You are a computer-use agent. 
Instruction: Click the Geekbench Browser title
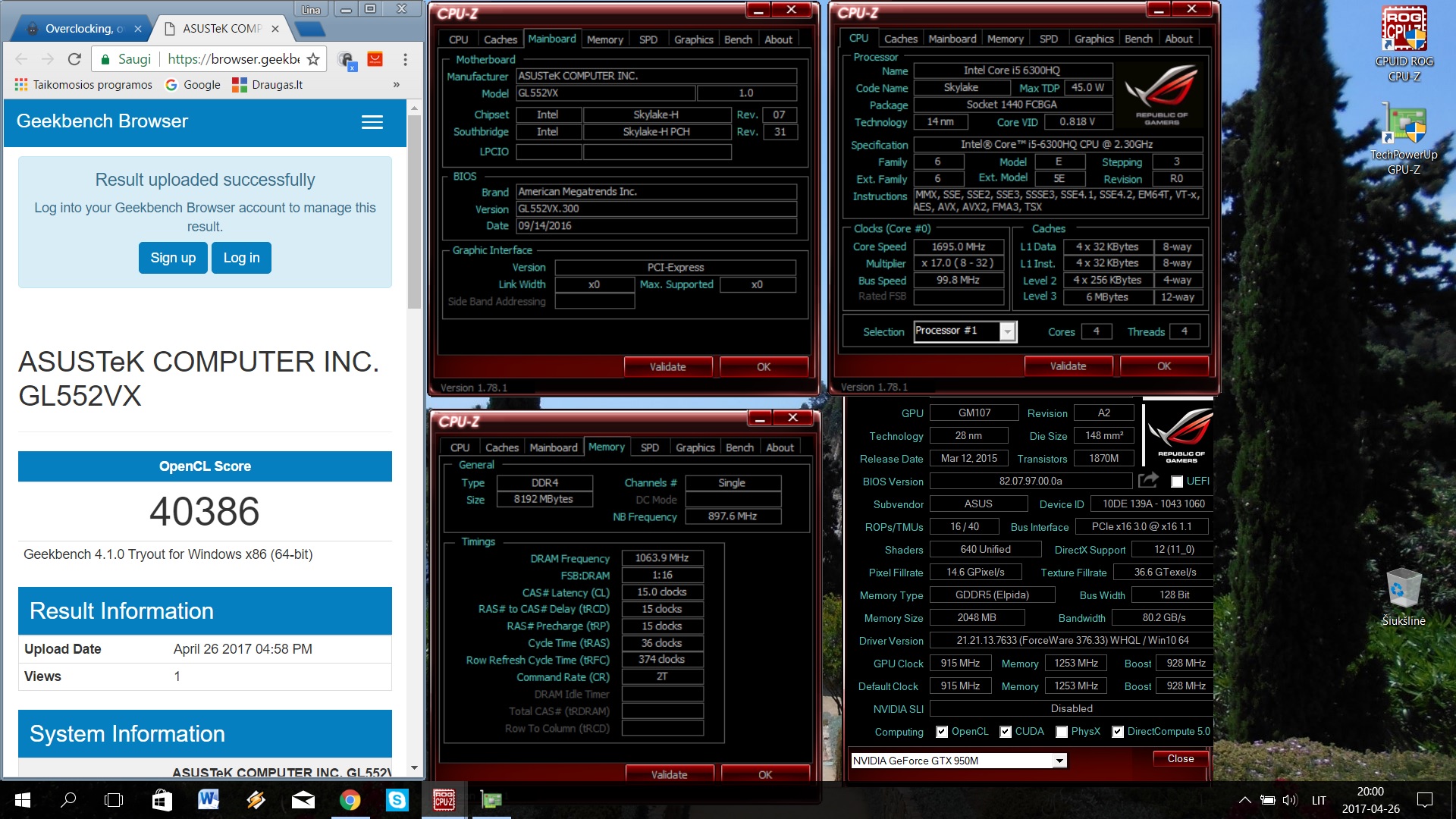[x=102, y=121]
